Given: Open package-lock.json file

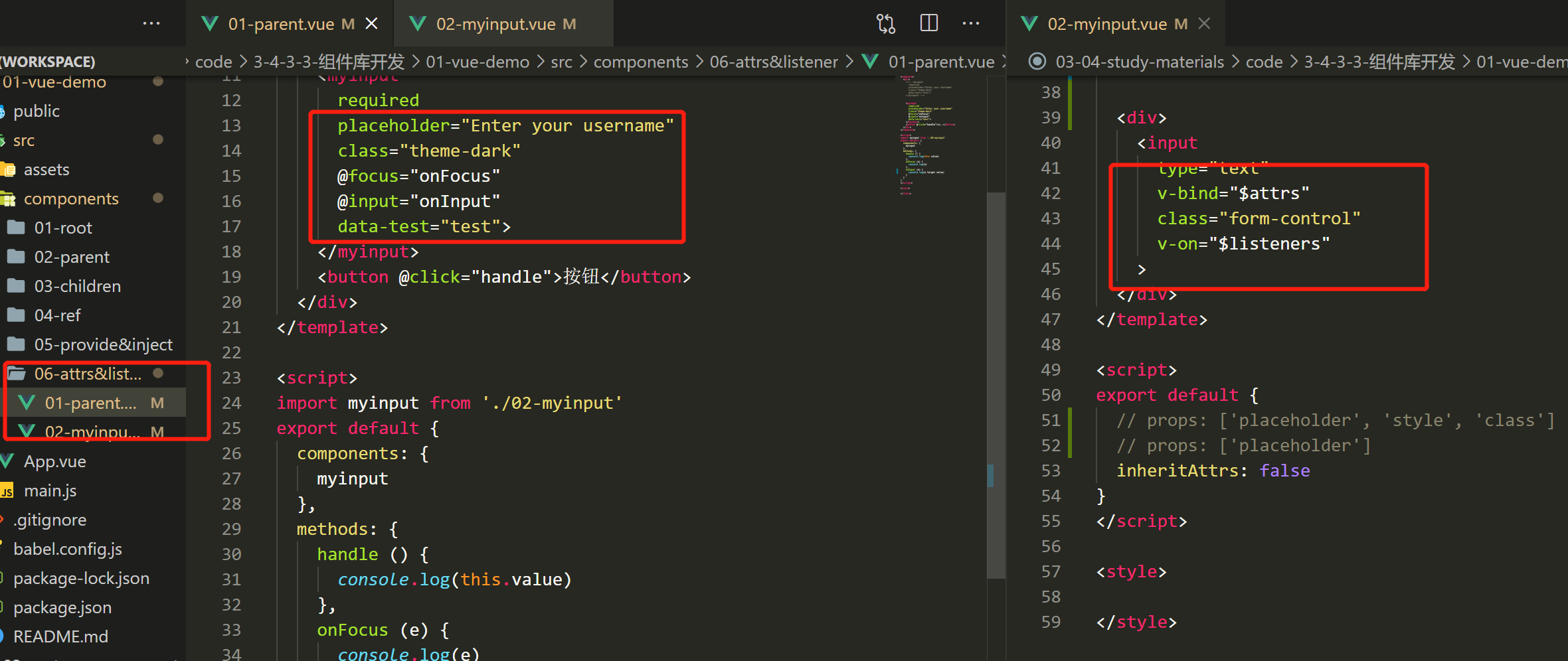Looking at the screenshot, I should pyautogui.click(x=81, y=578).
